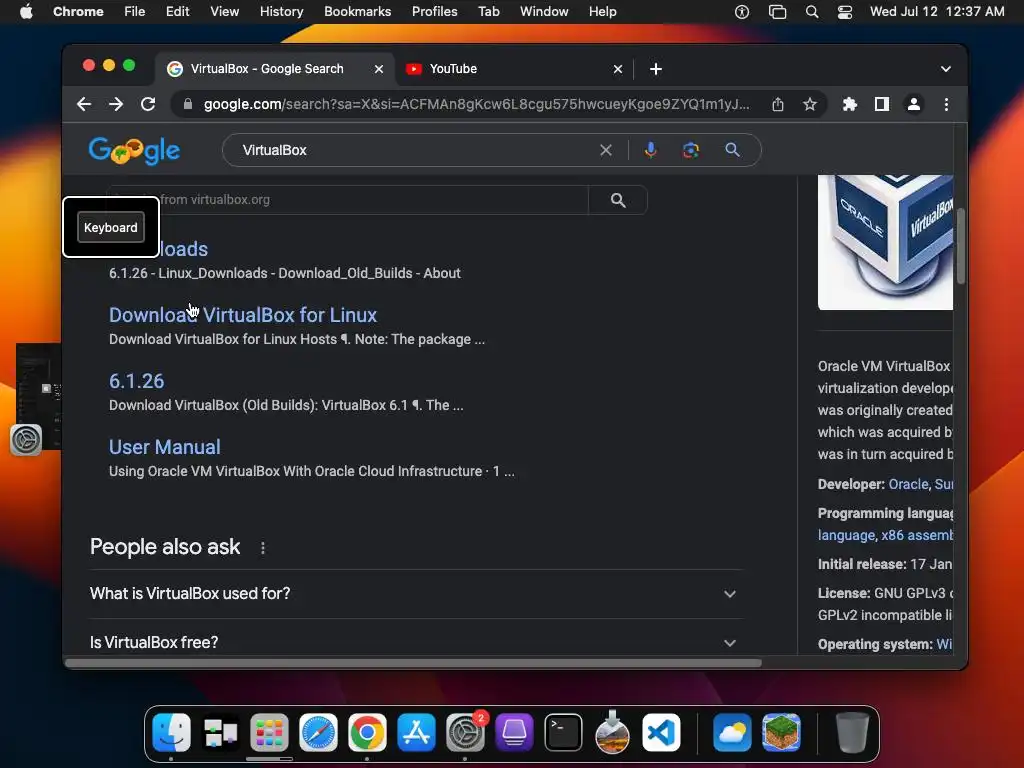1024x768 pixels.
Task: Open the Chrome File menu
Action: click(x=135, y=12)
